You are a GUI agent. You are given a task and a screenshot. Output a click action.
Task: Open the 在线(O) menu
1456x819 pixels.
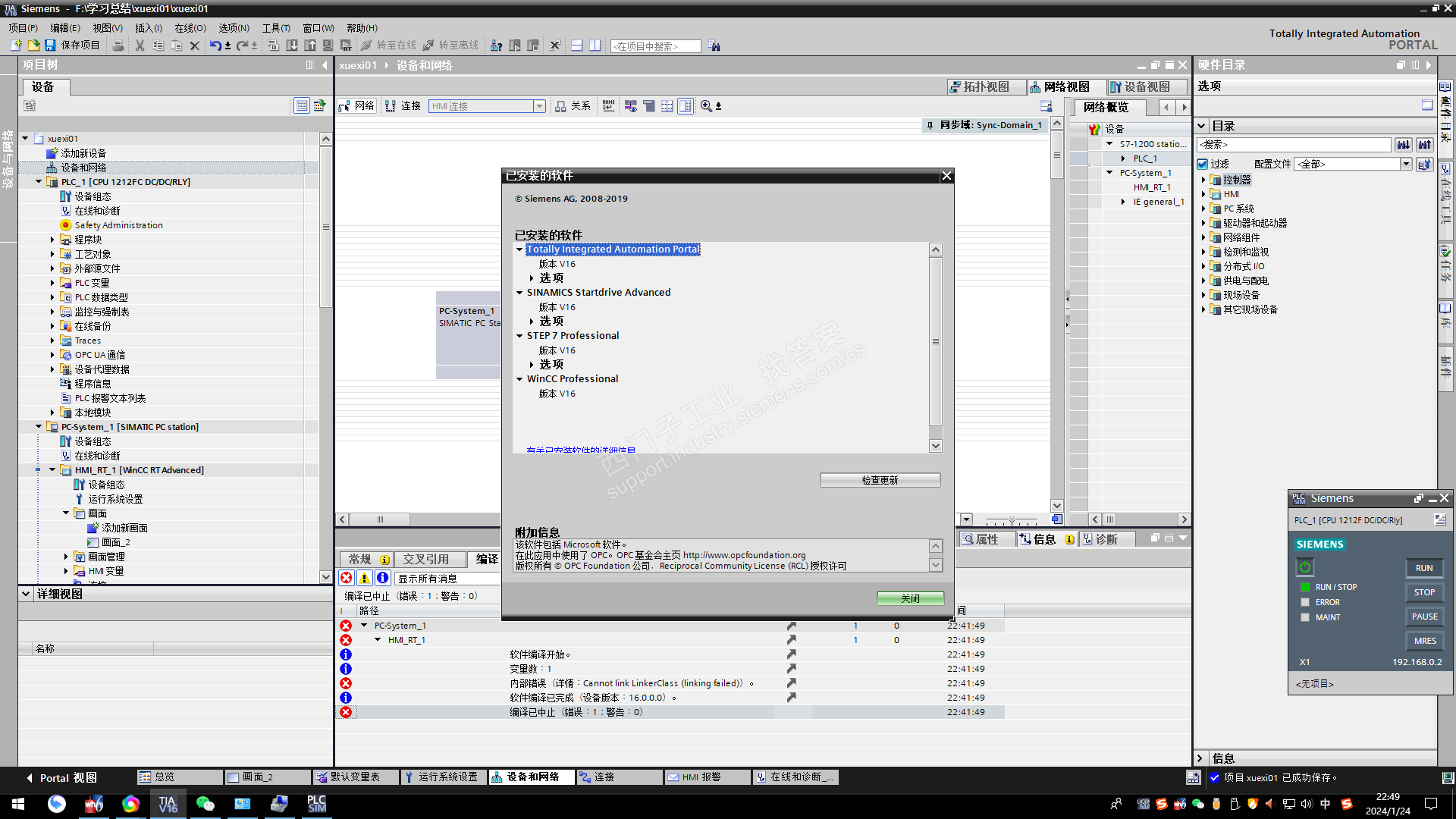tap(190, 28)
